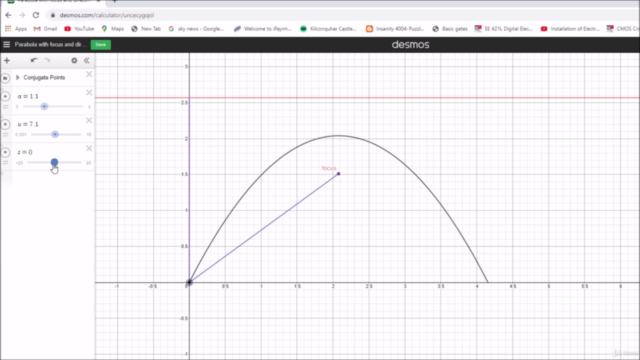Open the Gmail bookmark
The width and height of the screenshot is (640, 360).
45,29
